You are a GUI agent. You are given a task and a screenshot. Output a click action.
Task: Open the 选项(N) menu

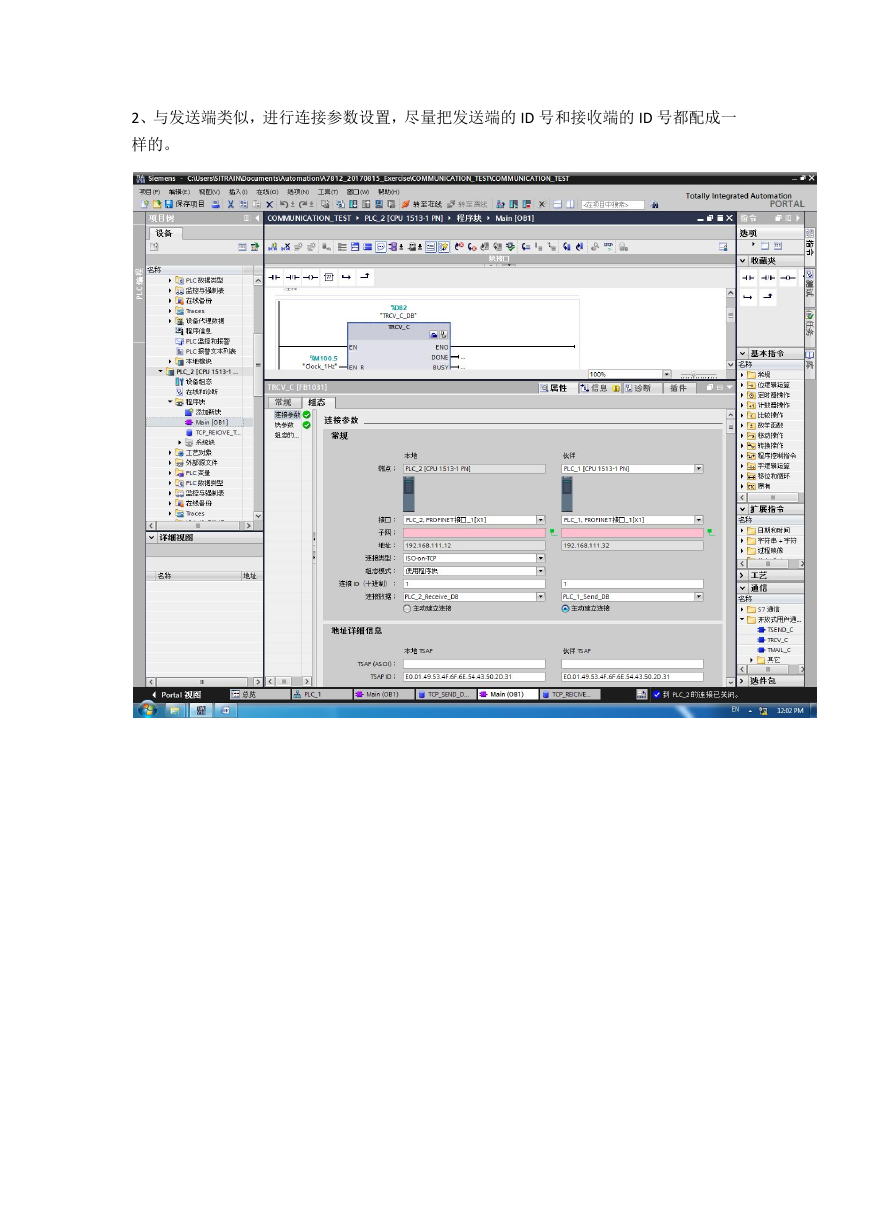point(296,191)
